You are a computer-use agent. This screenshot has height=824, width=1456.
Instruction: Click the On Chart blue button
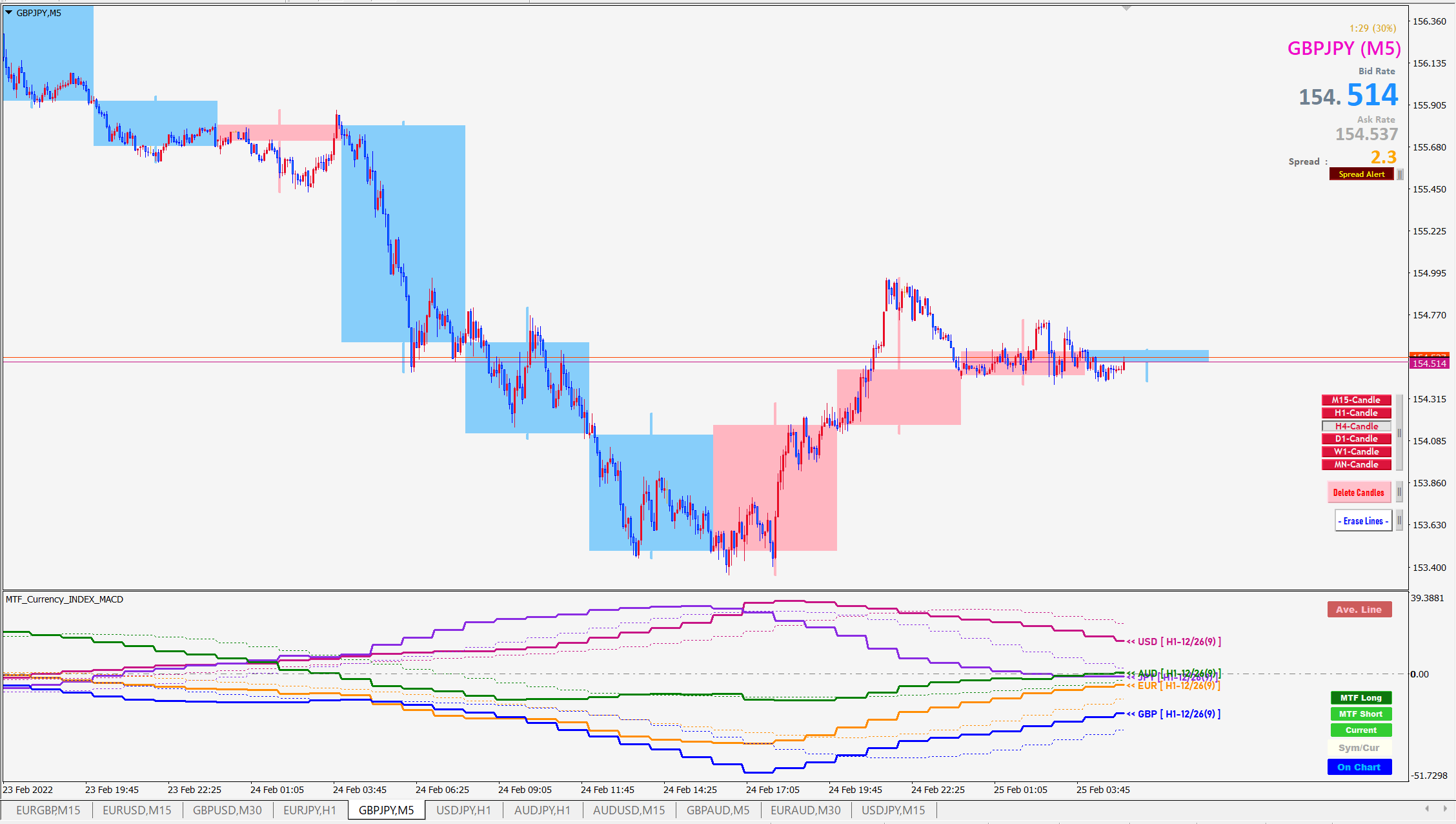pyautogui.click(x=1359, y=767)
